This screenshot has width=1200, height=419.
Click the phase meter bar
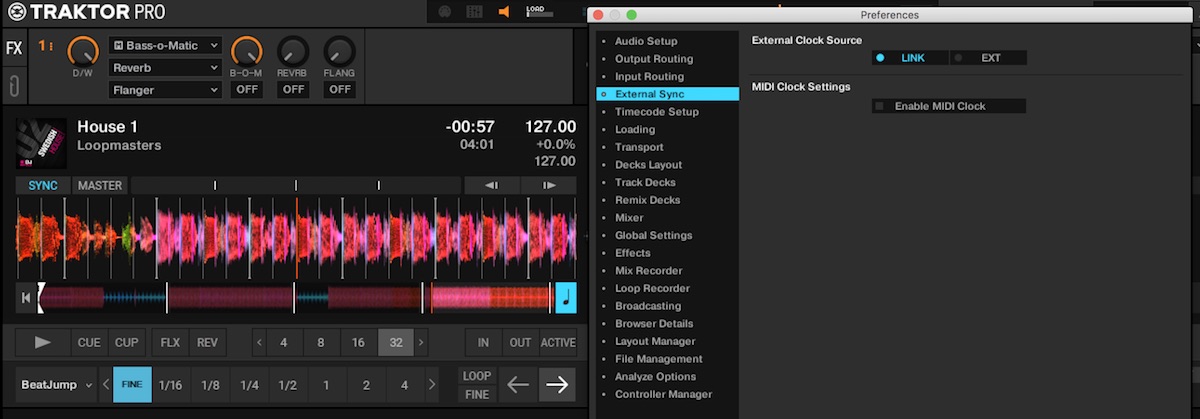(x=295, y=185)
